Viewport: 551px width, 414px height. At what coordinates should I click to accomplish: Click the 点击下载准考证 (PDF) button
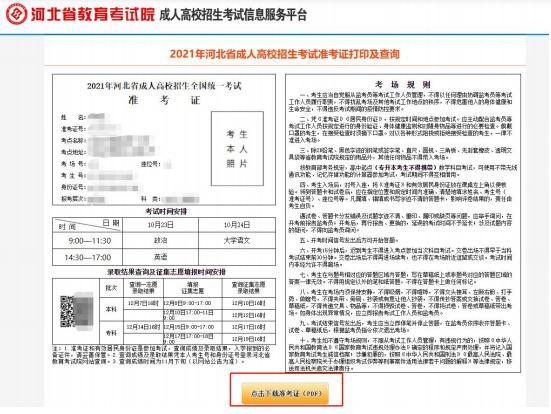point(285,393)
